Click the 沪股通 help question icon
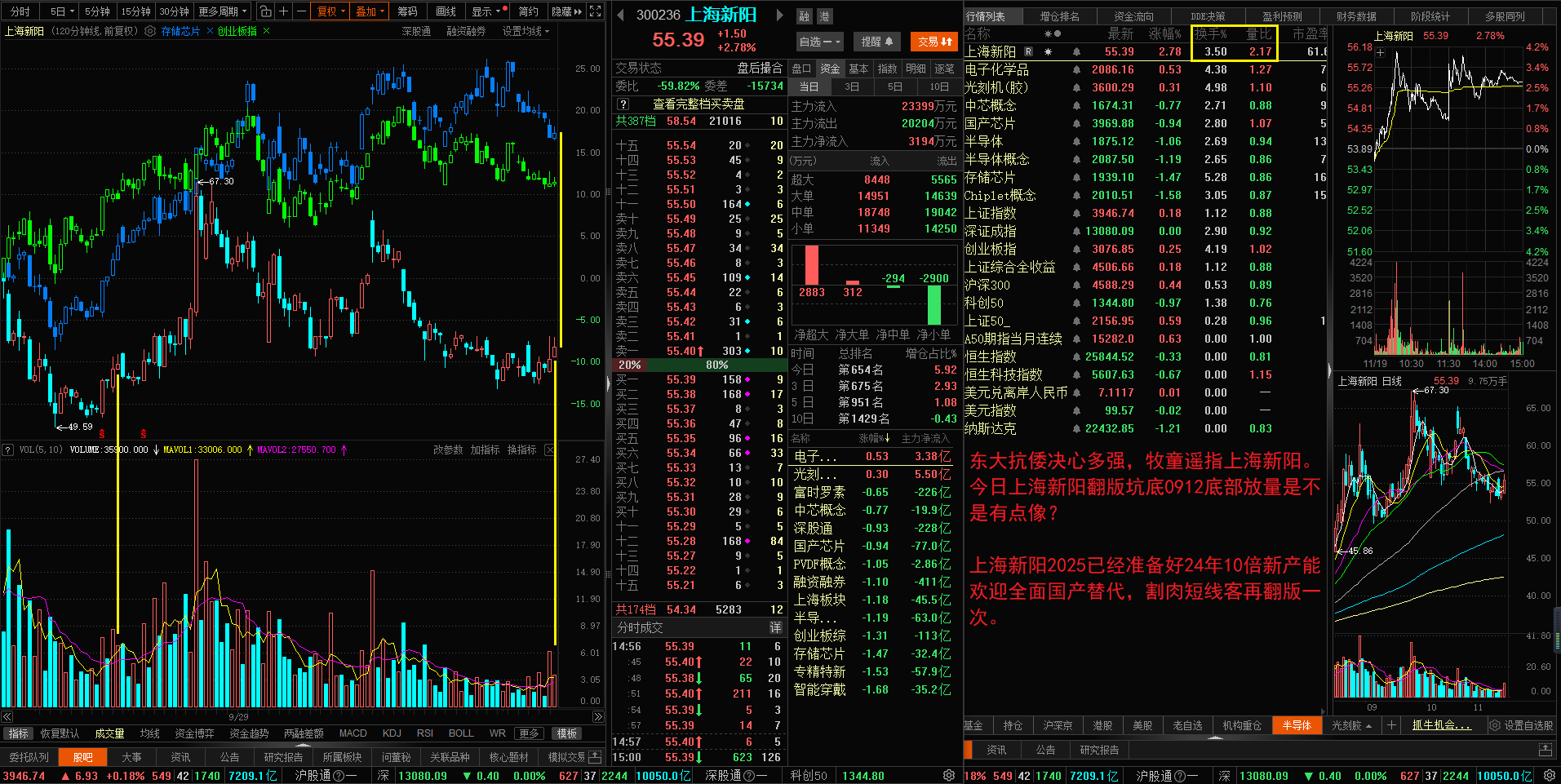 pyautogui.click(x=339, y=775)
